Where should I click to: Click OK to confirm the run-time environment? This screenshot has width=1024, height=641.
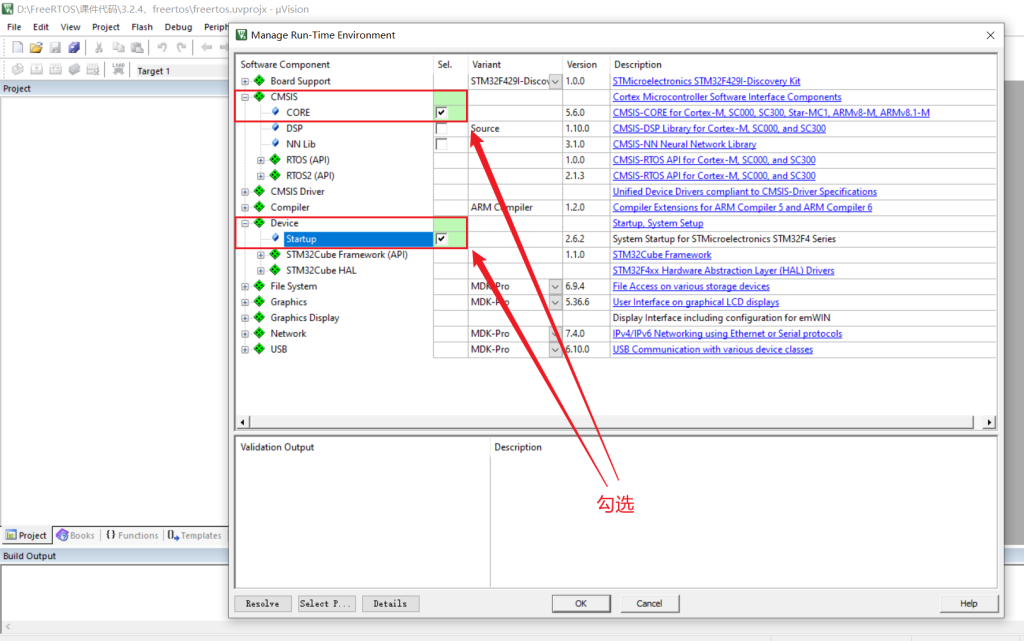[x=580, y=603]
